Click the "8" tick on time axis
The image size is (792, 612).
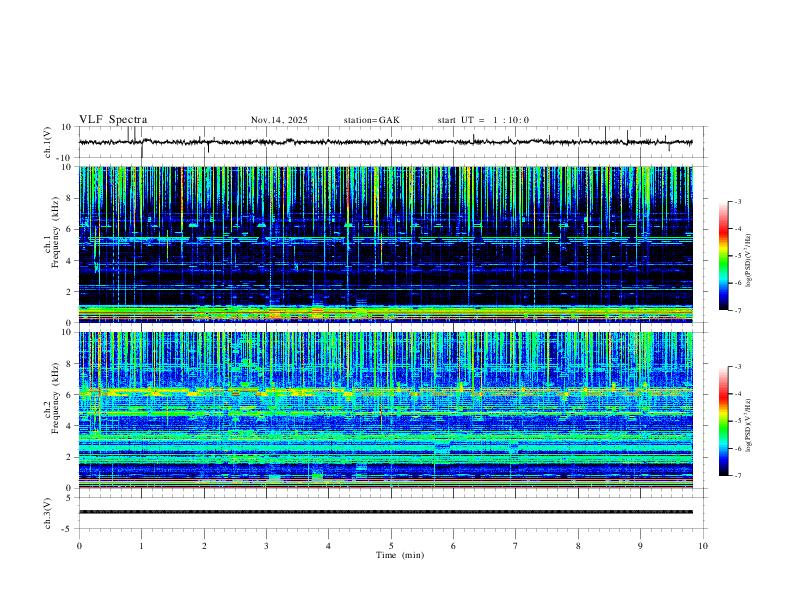(578, 546)
